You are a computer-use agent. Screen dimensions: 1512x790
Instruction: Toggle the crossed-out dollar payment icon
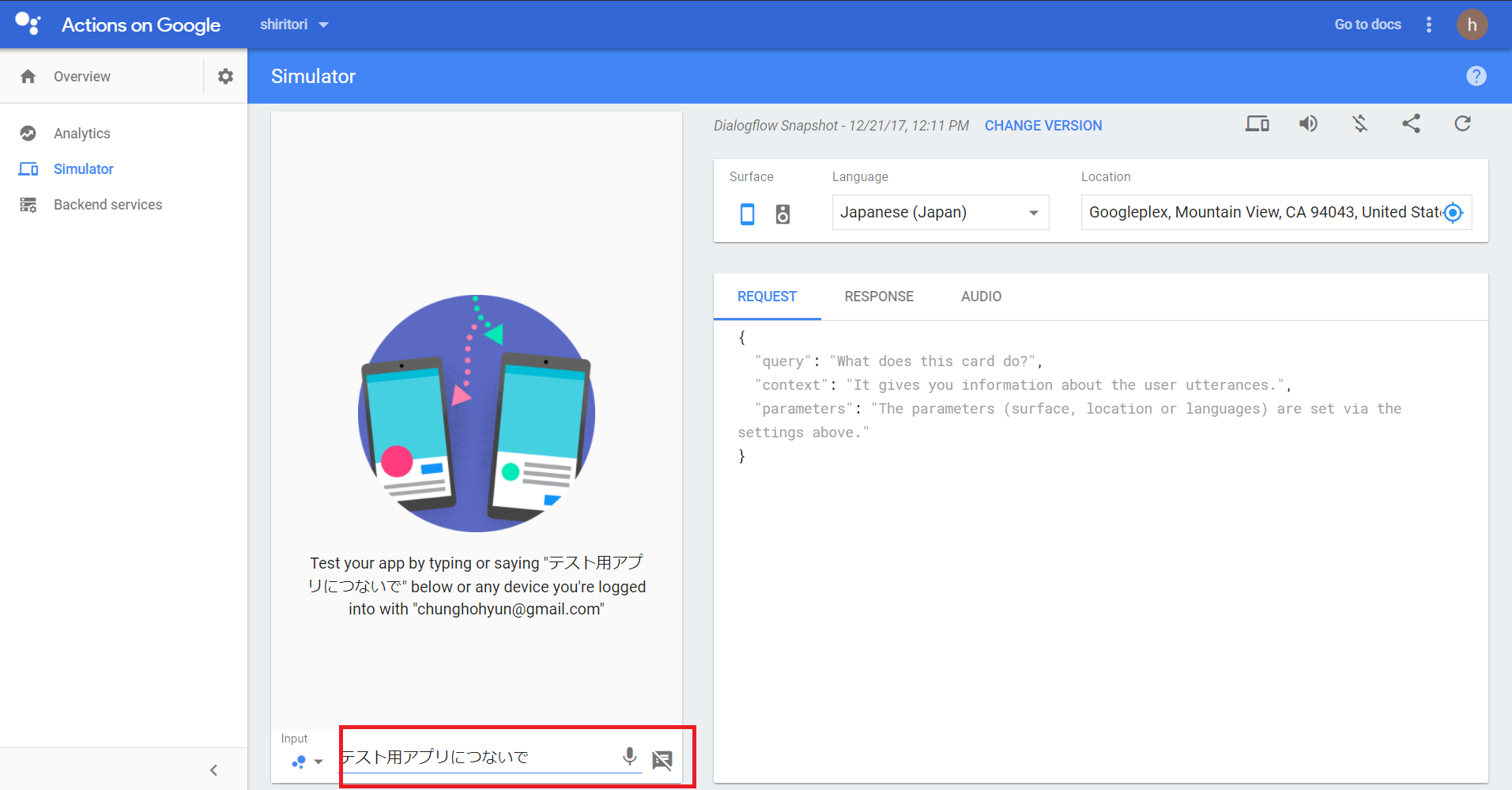pos(1359,123)
